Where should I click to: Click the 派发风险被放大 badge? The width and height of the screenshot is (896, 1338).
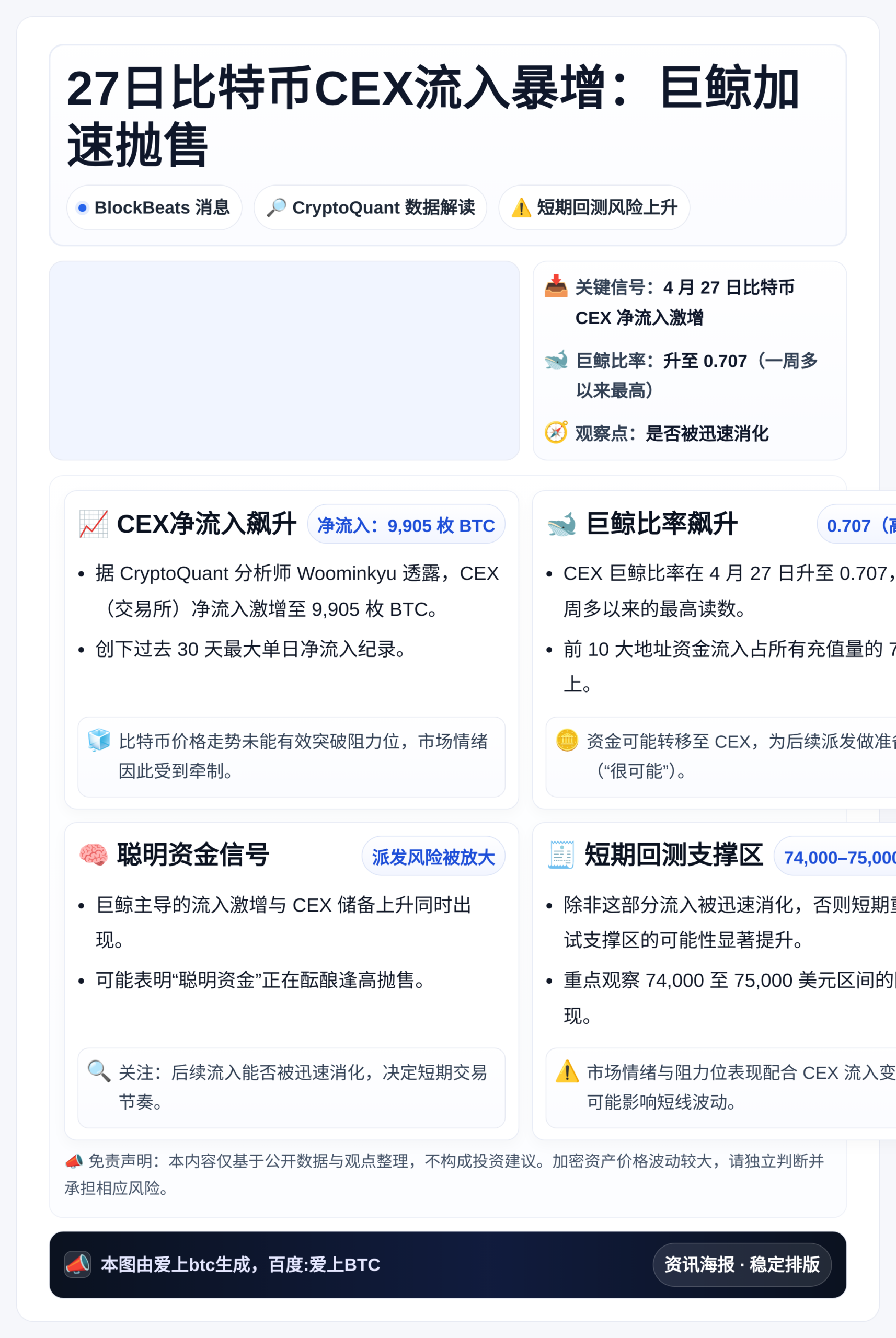434,857
